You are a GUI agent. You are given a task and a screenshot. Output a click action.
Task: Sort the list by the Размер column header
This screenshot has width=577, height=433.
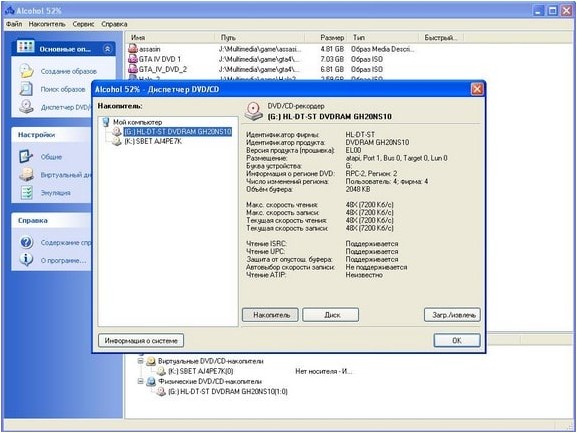[x=332, y=38]
